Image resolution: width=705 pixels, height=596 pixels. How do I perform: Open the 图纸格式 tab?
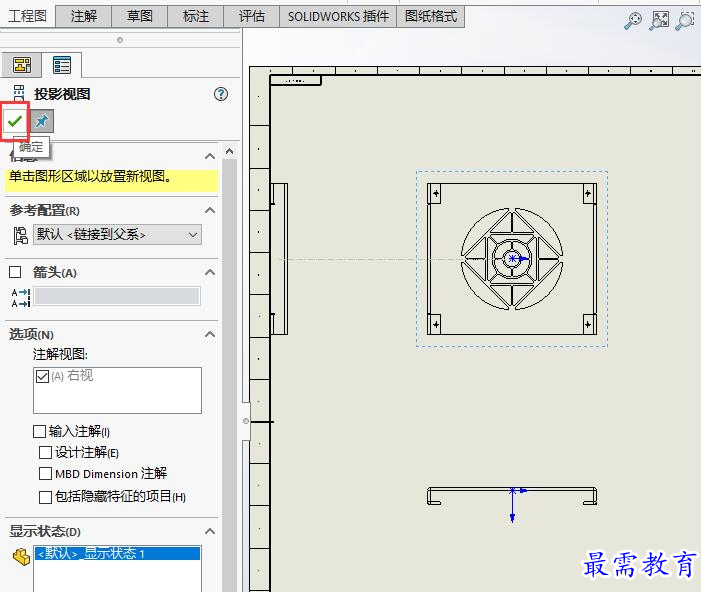(x=431, y=17)
